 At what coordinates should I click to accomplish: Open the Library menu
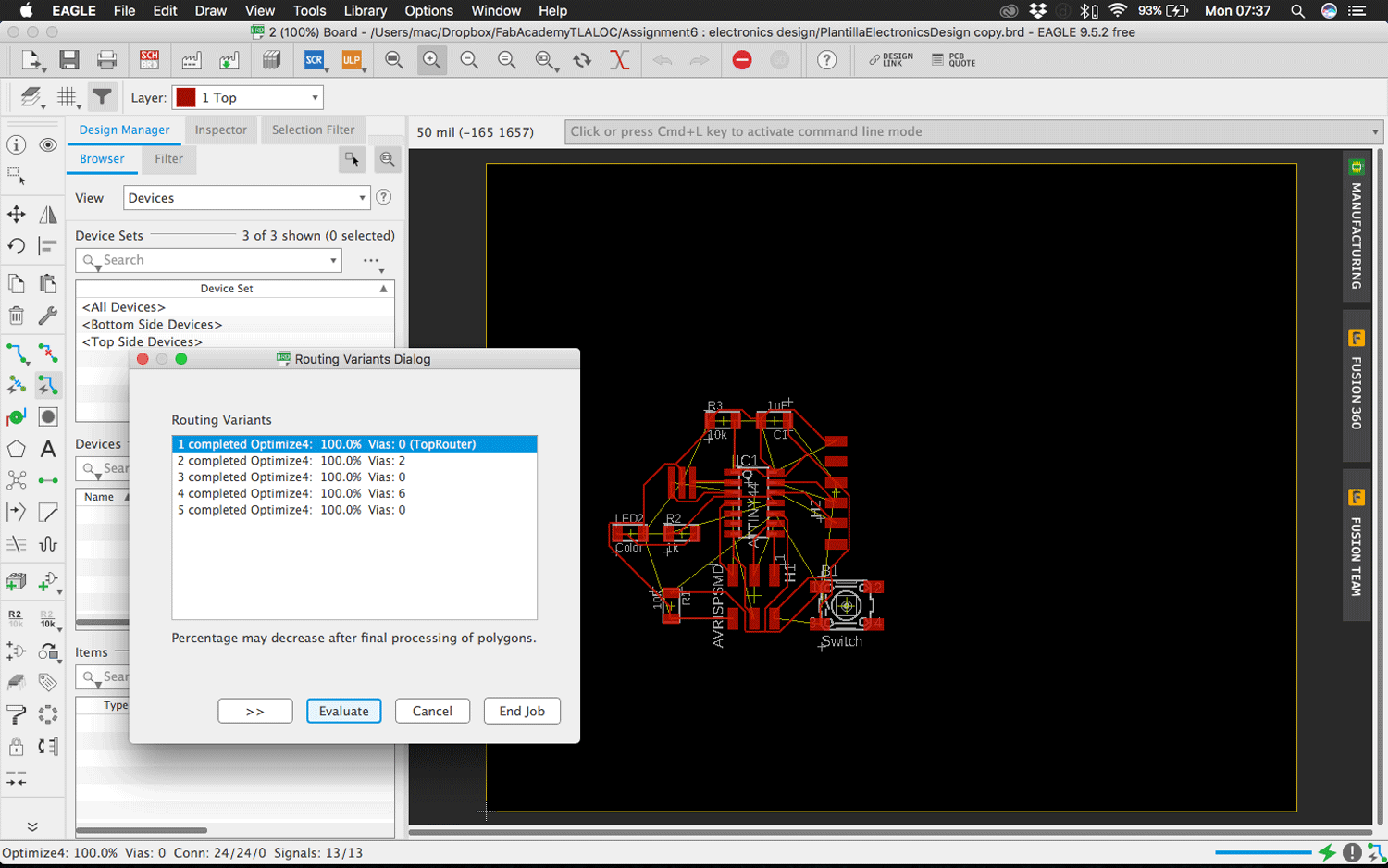point(365,11)
